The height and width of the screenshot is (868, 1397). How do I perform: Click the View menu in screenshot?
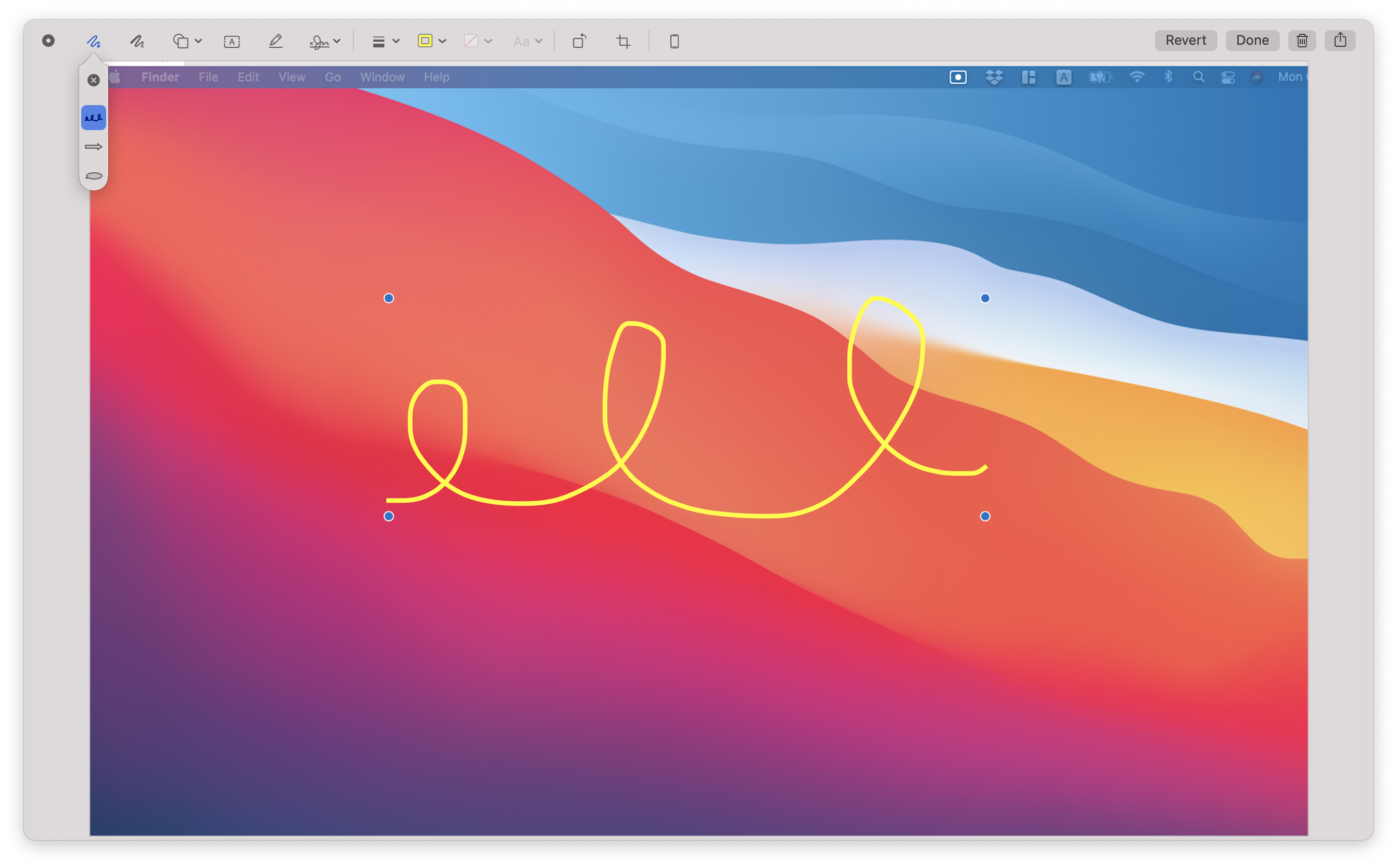(291, 77)
